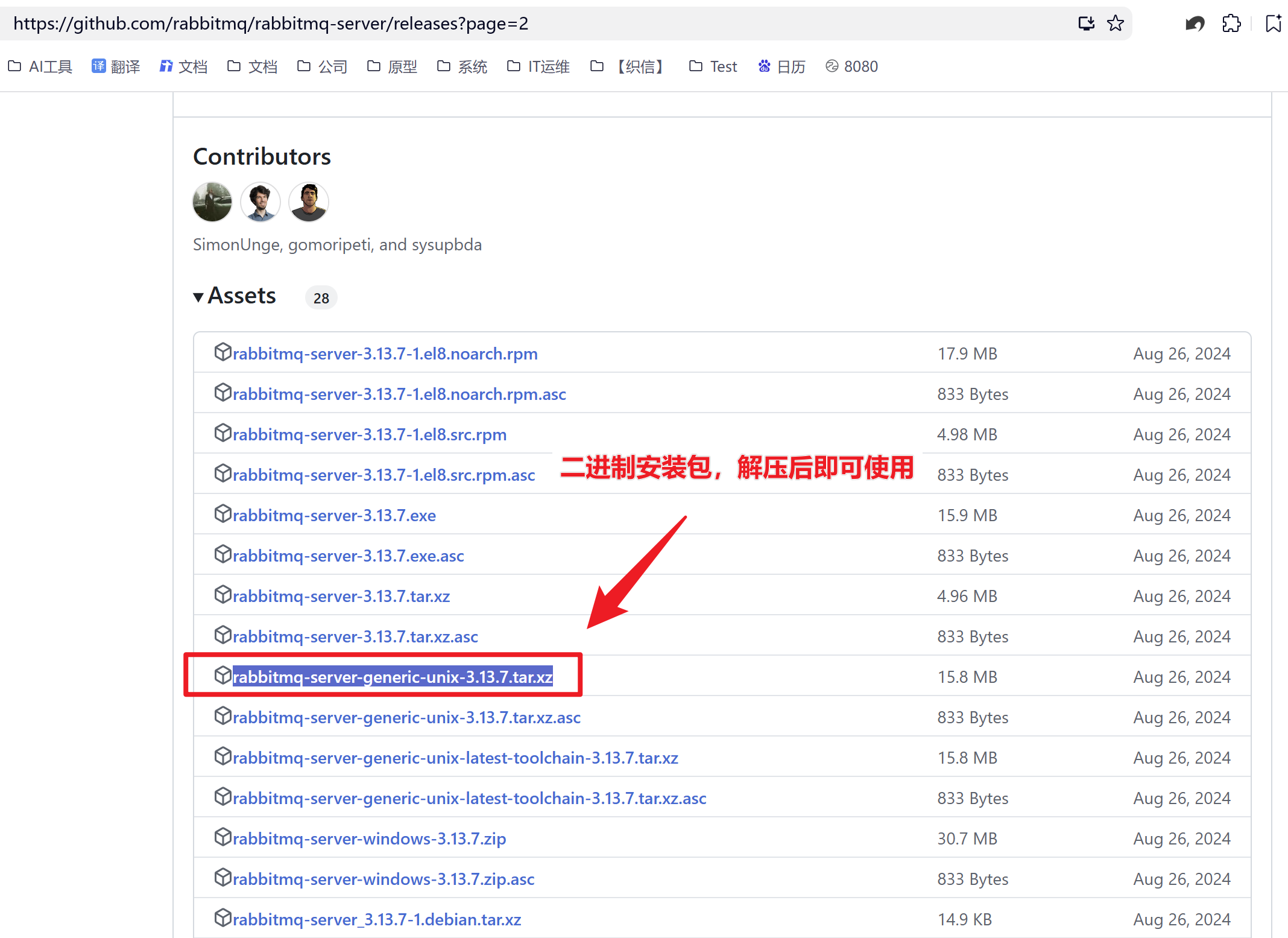Select the 14.9 KB size text

[x=965, y=919]
